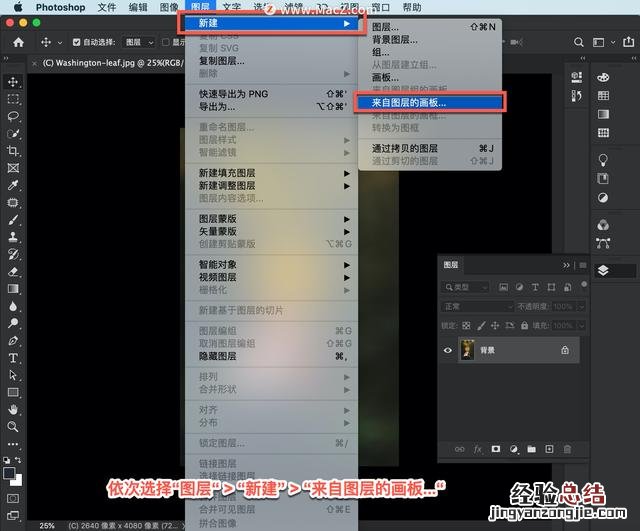The image size is (640, 531).
Task: Click 快速导出为 PNG menu entry
Action: (236, 93)
